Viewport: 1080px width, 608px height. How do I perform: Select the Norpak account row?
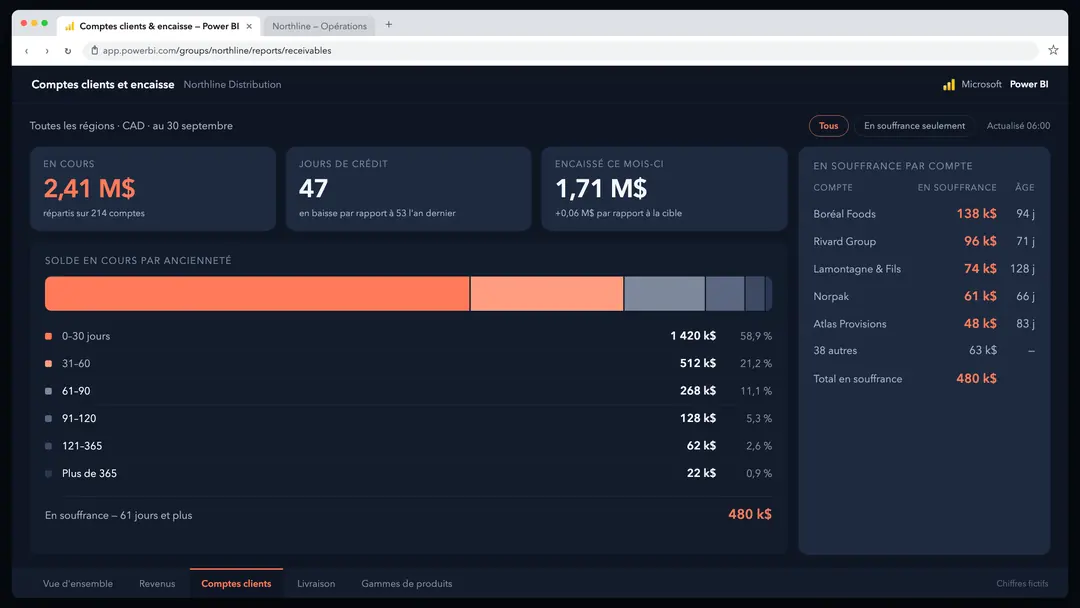click(924, 297)
